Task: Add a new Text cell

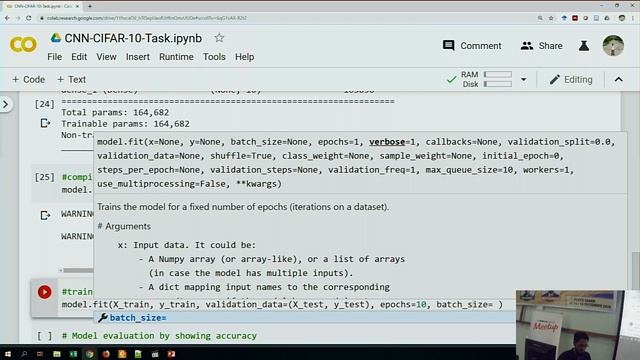Action: click(x=71, y=79)
